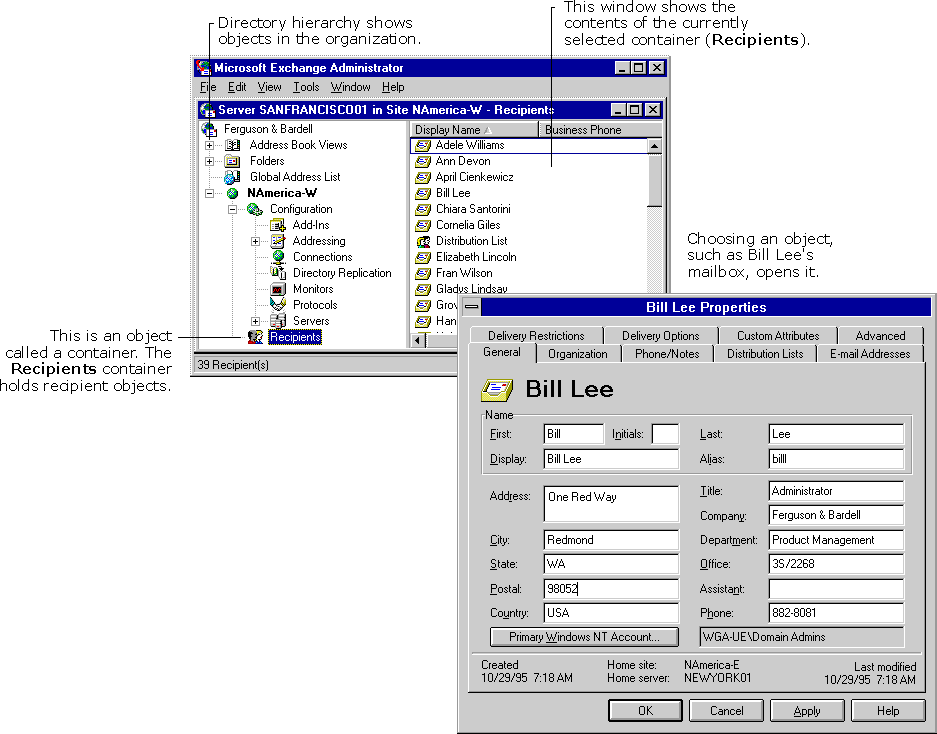Click the Ferguson & Bardell organization icon
This screenshot has width=937, height=734.
209,129
